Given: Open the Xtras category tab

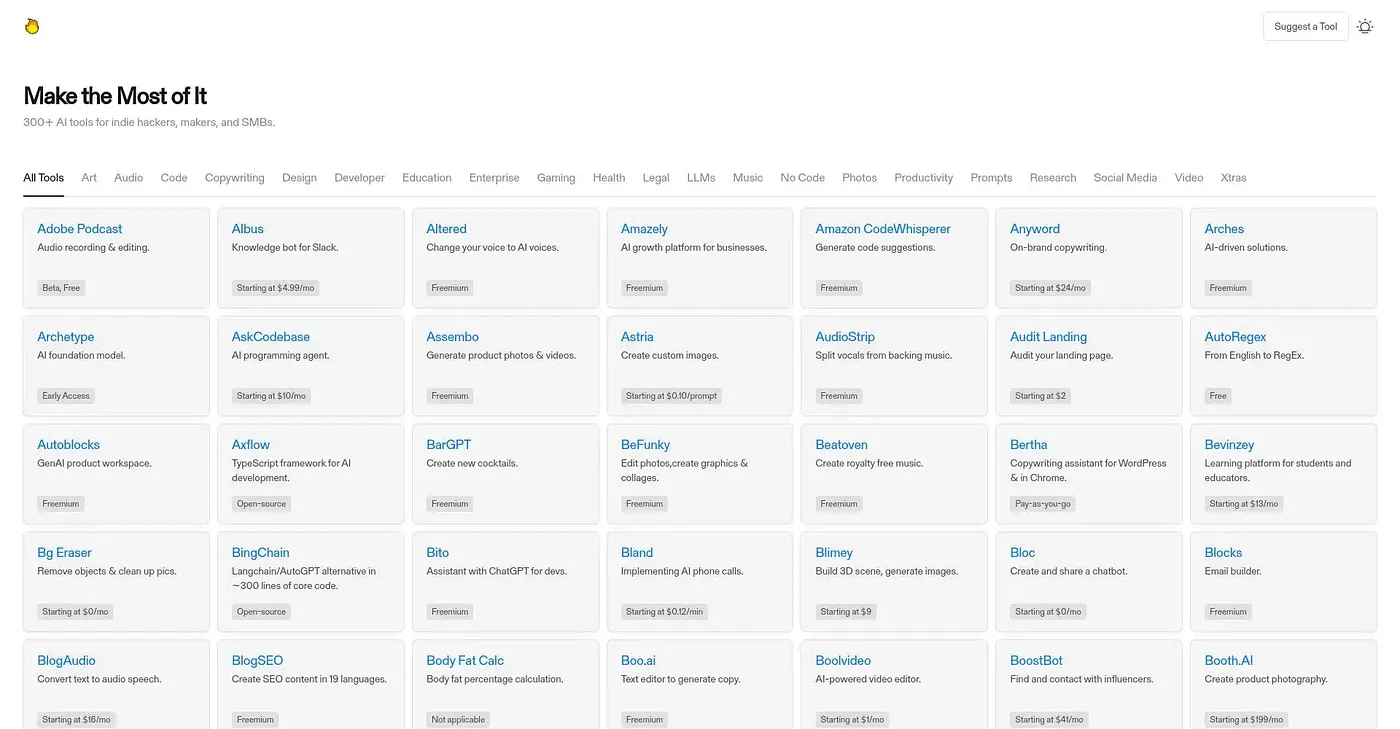Looking at the screenshot, I should coord(1234,178).
